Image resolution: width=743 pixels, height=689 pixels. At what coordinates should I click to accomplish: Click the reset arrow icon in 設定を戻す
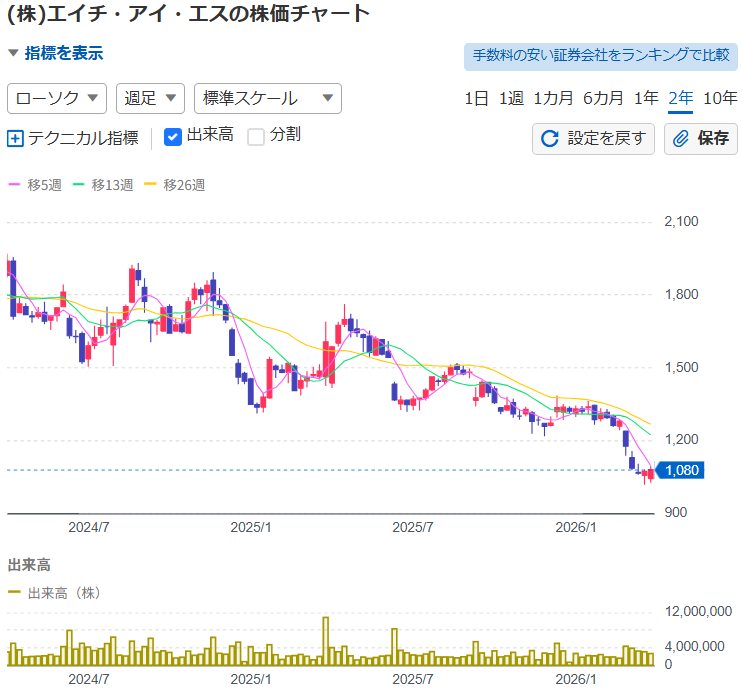coord(549,138)
